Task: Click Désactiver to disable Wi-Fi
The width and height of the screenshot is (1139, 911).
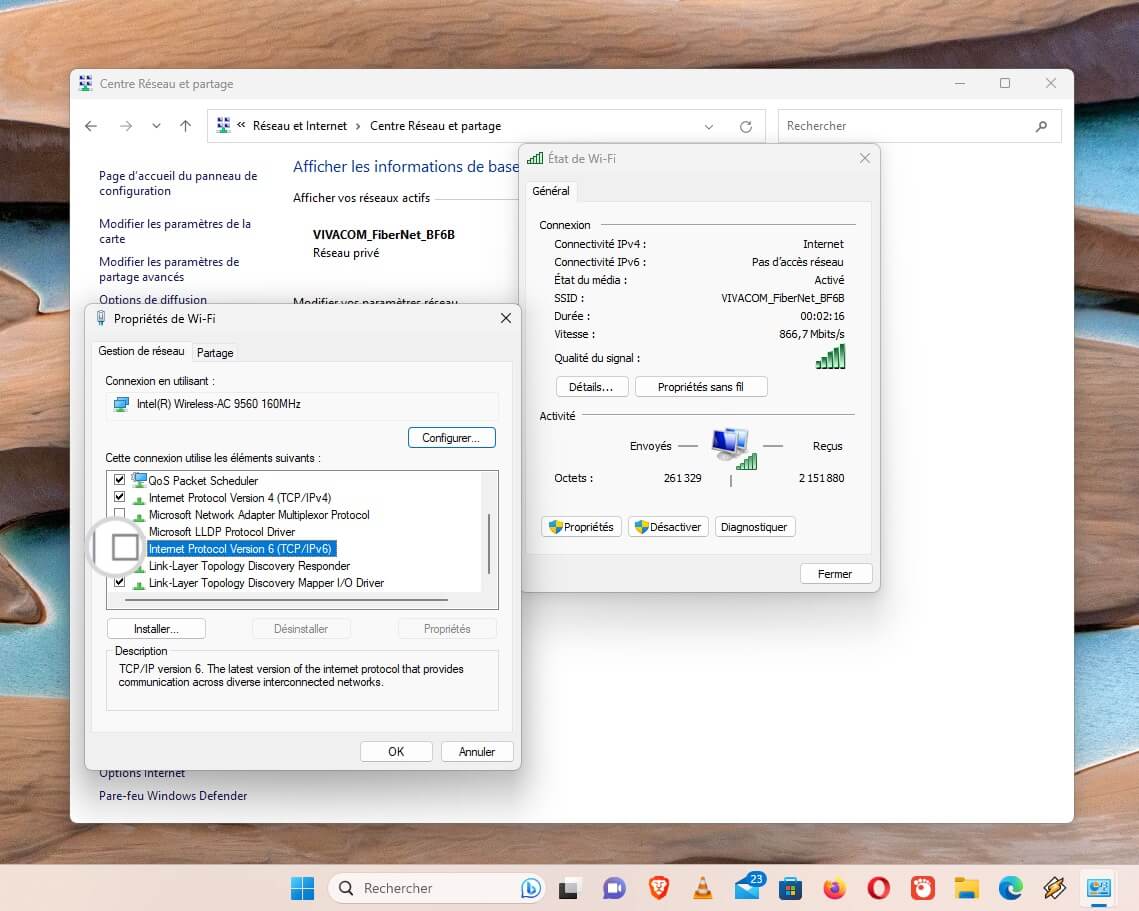Action: pyautogui.click(x=668, y=527)
